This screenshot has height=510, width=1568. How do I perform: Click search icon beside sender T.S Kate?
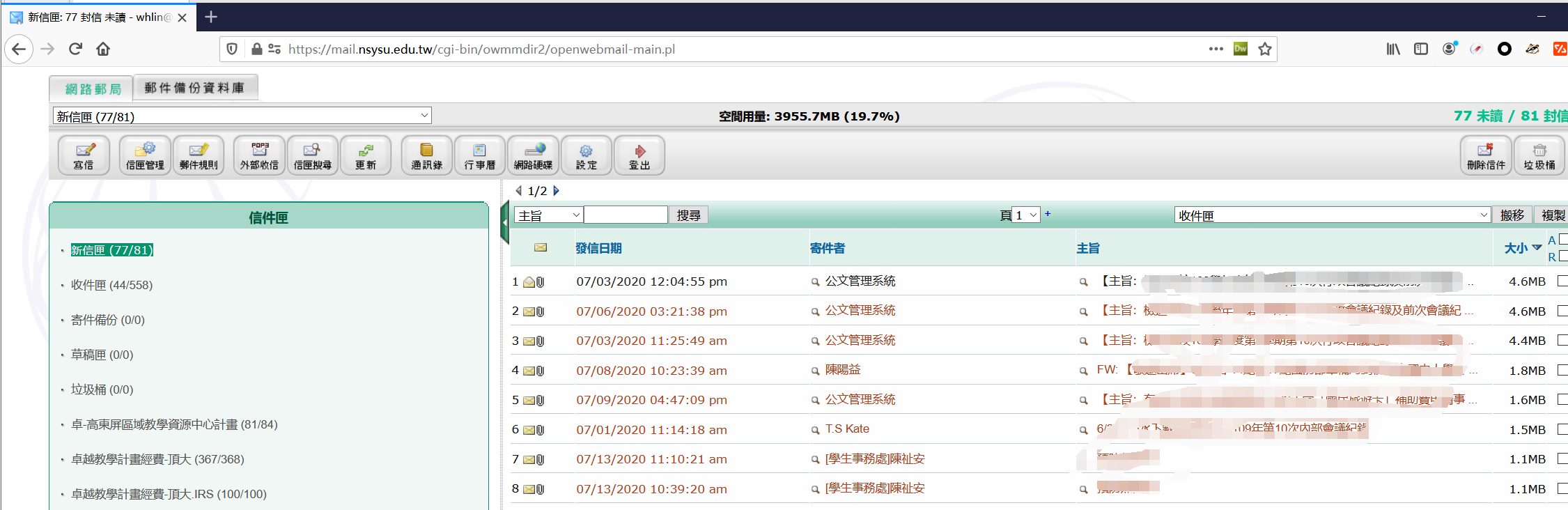tap(815, 430)
